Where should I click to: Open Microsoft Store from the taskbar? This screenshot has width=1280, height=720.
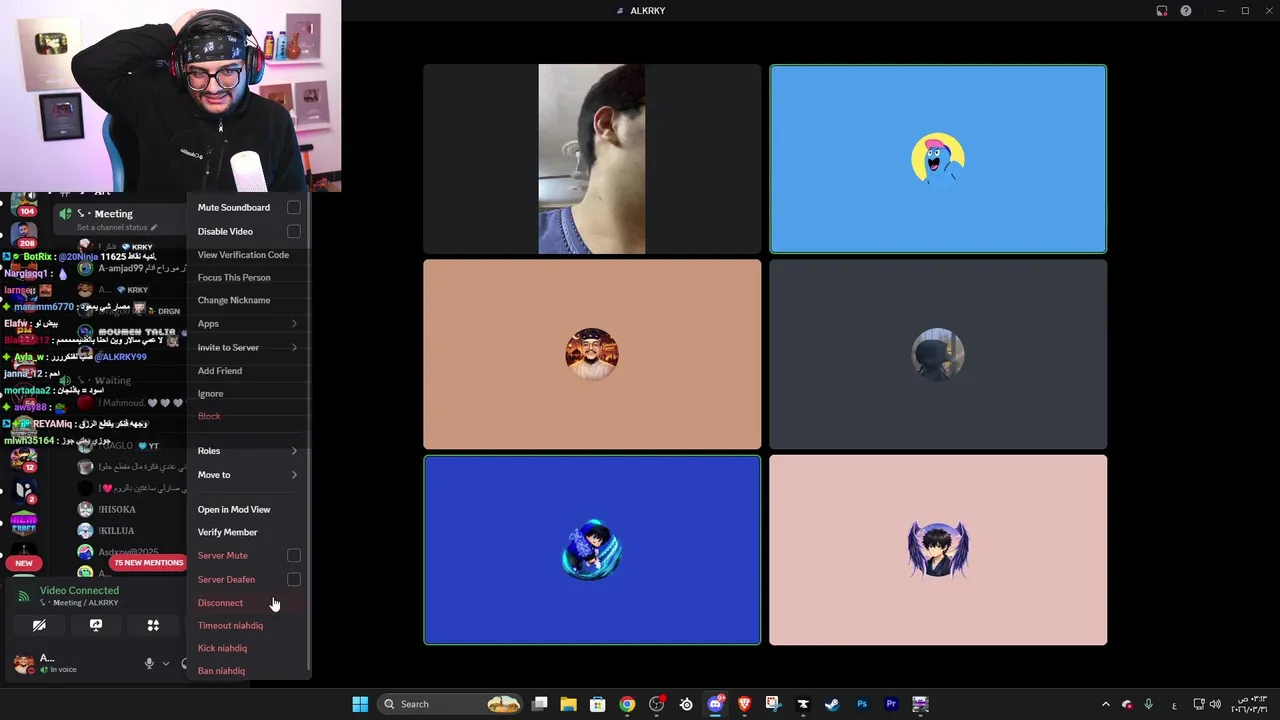coord(597,704)
